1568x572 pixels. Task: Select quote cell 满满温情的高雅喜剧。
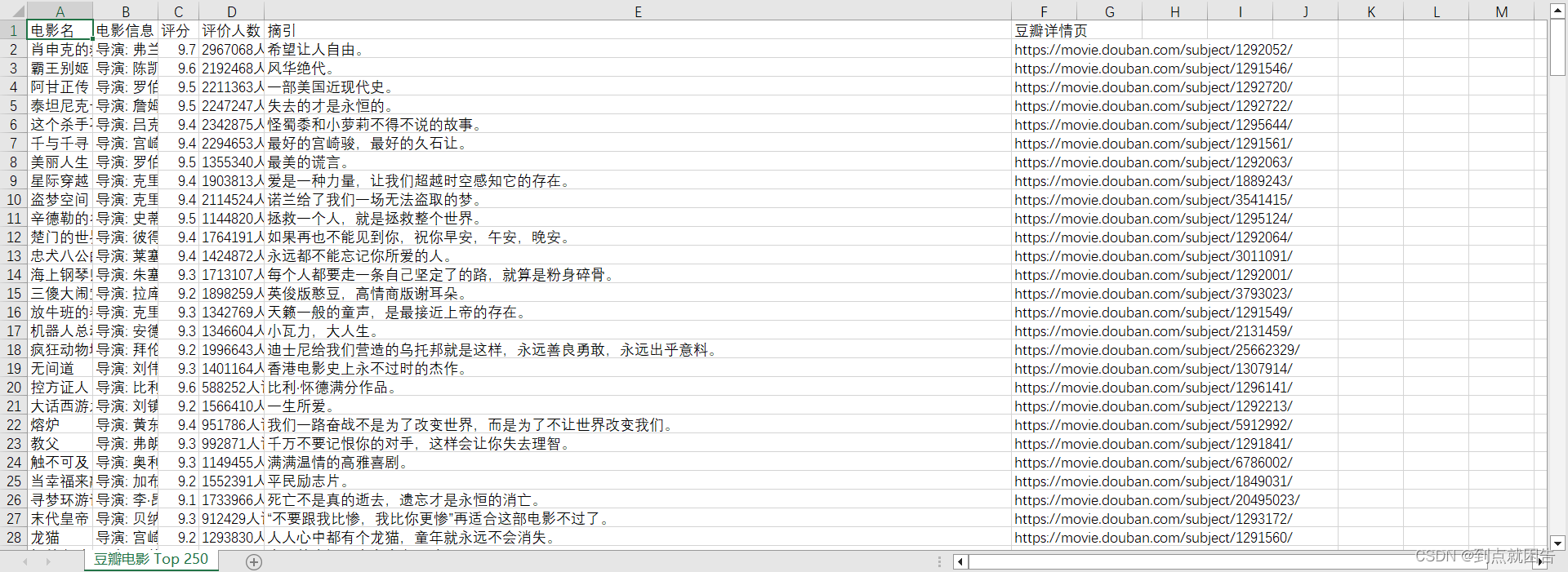[638, 463]
